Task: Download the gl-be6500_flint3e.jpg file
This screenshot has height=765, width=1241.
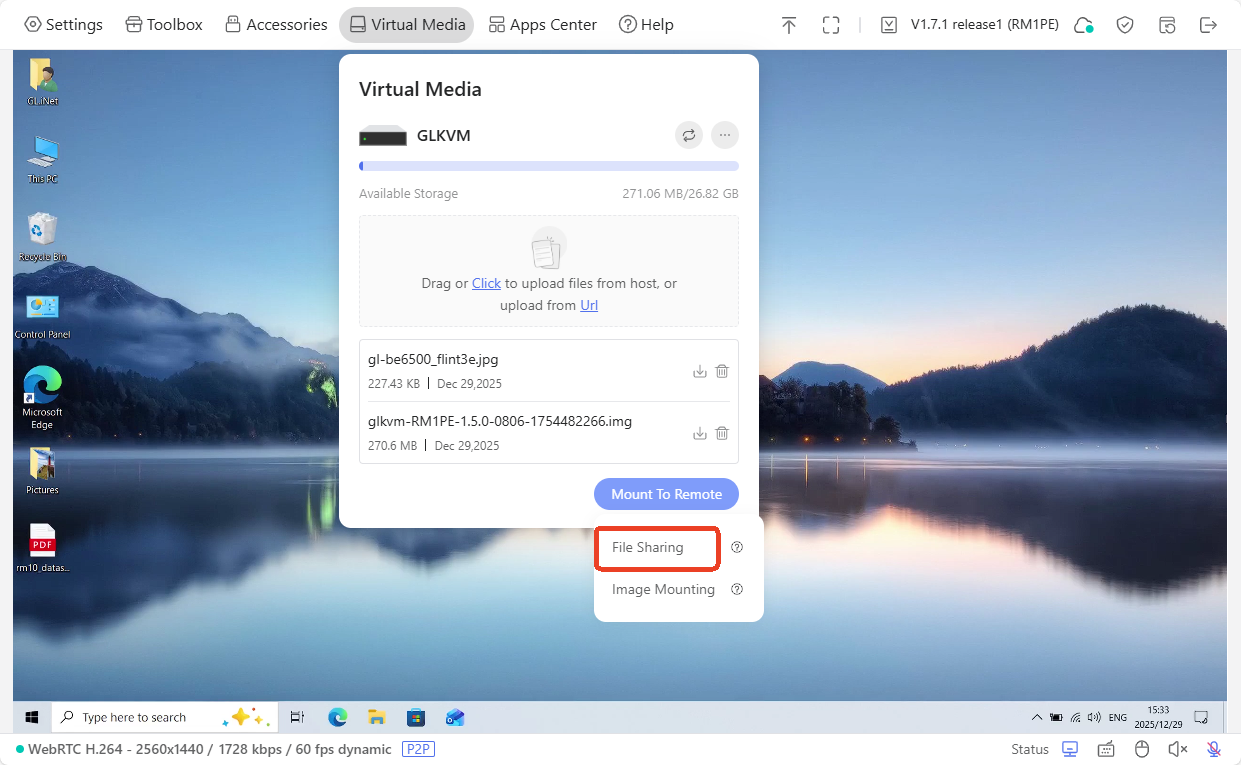Action: (x=700, y=371)
